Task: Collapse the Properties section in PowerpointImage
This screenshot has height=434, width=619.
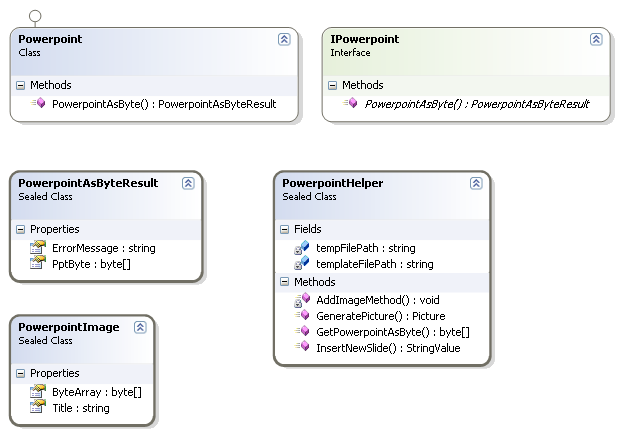Action: point(20,374)
